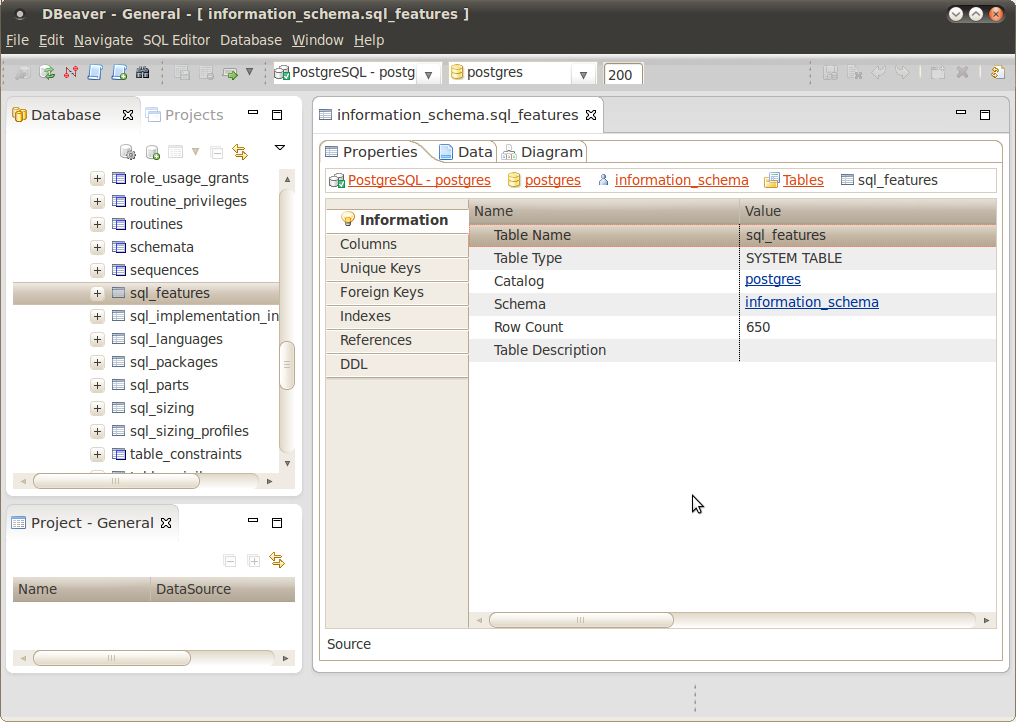Click the SQL script page icon in toolbar
This screenshot has width=1016, height=722.
click(x=95, y=73)
